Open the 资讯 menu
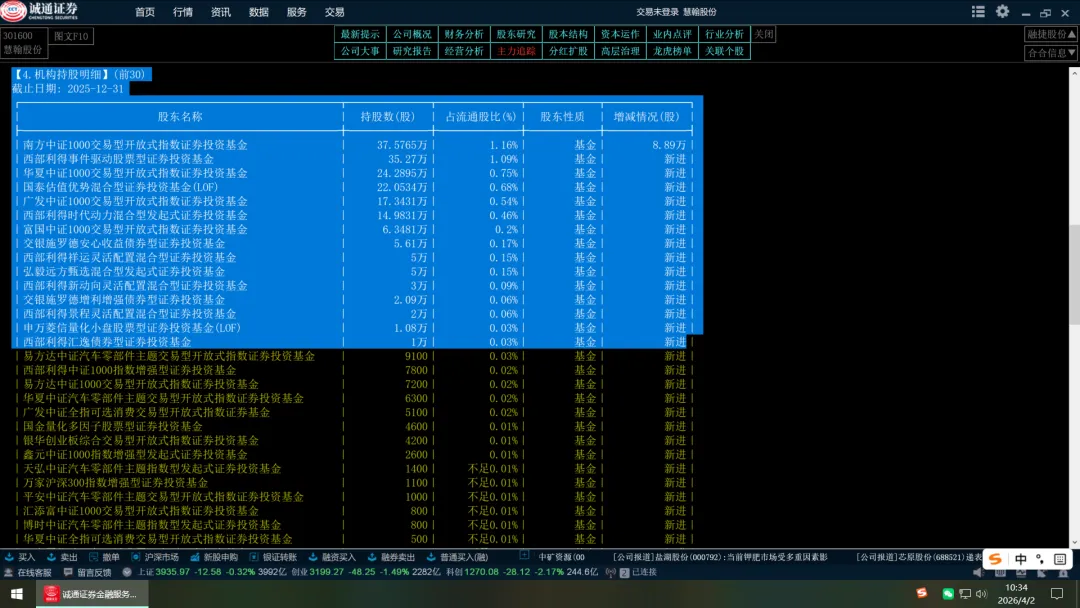The width and height of the screenshot is (1080, 608). (x=220, y=12)
